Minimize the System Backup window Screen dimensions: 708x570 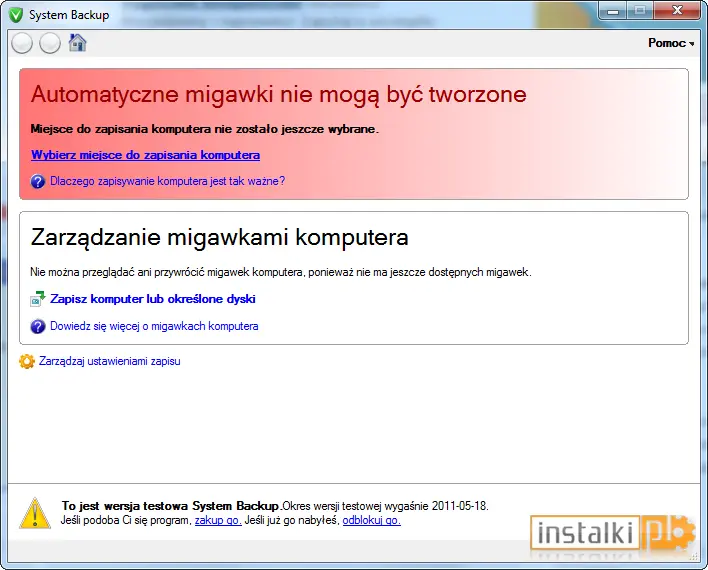[612, 11]
